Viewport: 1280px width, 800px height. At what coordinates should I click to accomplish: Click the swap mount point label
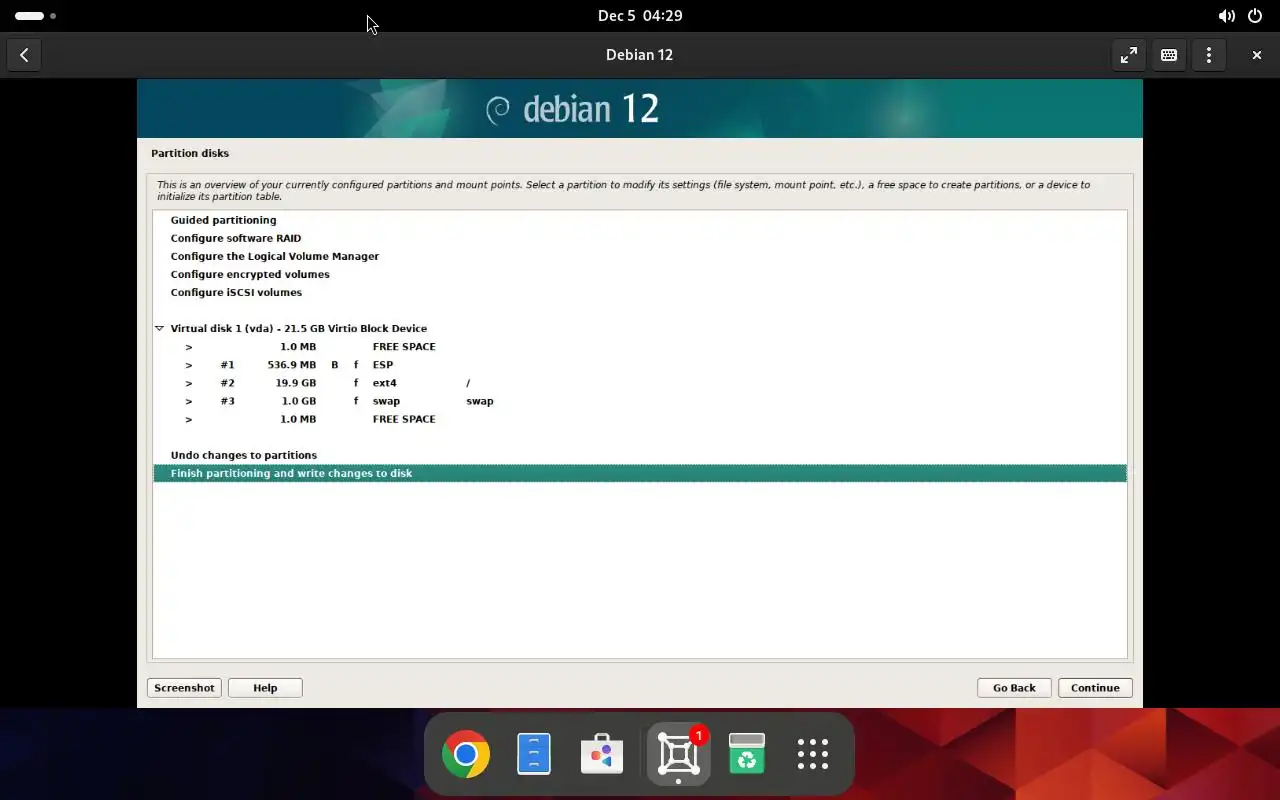(x=479, y=401)
